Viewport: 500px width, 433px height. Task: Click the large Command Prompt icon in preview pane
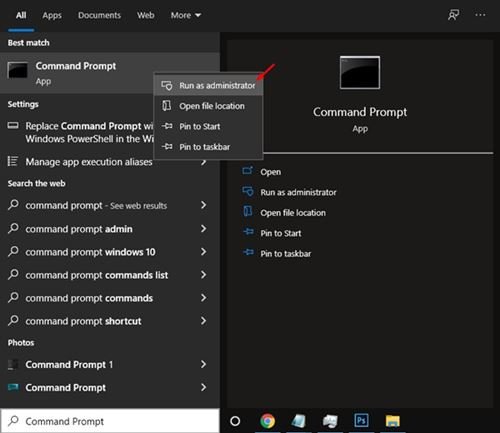pyautogui.click(x=360, y=73)
